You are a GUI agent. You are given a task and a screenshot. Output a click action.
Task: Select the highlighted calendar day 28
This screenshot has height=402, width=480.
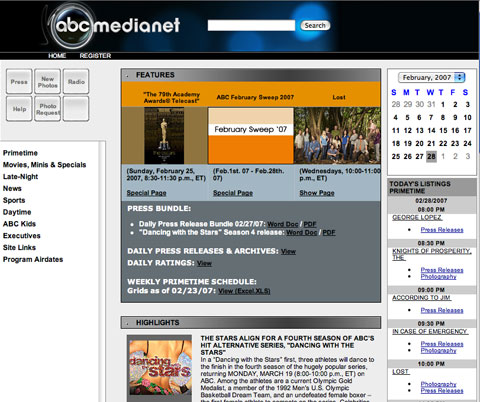point(431,156)
